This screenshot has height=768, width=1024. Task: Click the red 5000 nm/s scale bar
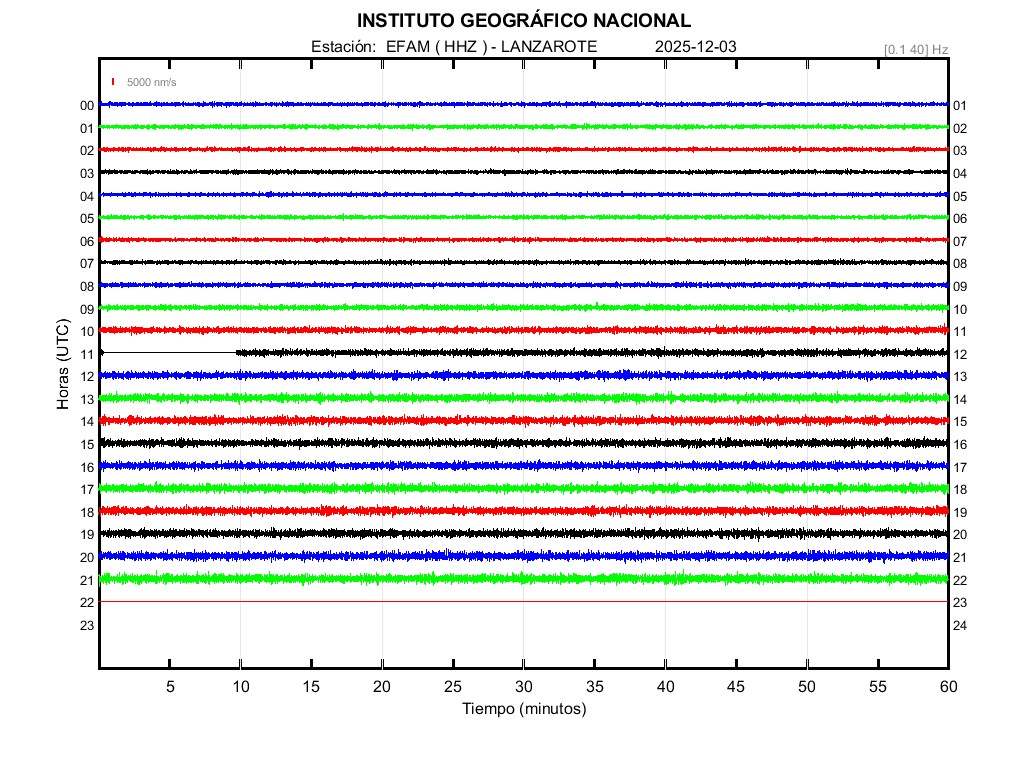(114, 82)
